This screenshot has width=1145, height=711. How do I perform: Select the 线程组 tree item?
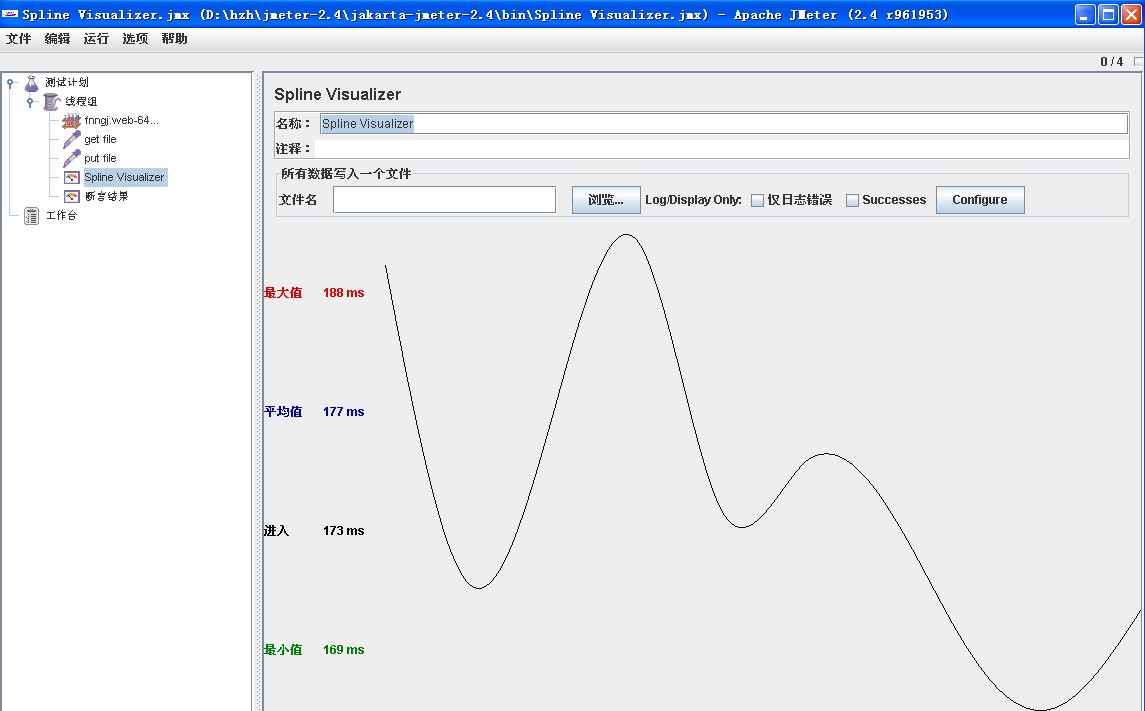(80, 101)
